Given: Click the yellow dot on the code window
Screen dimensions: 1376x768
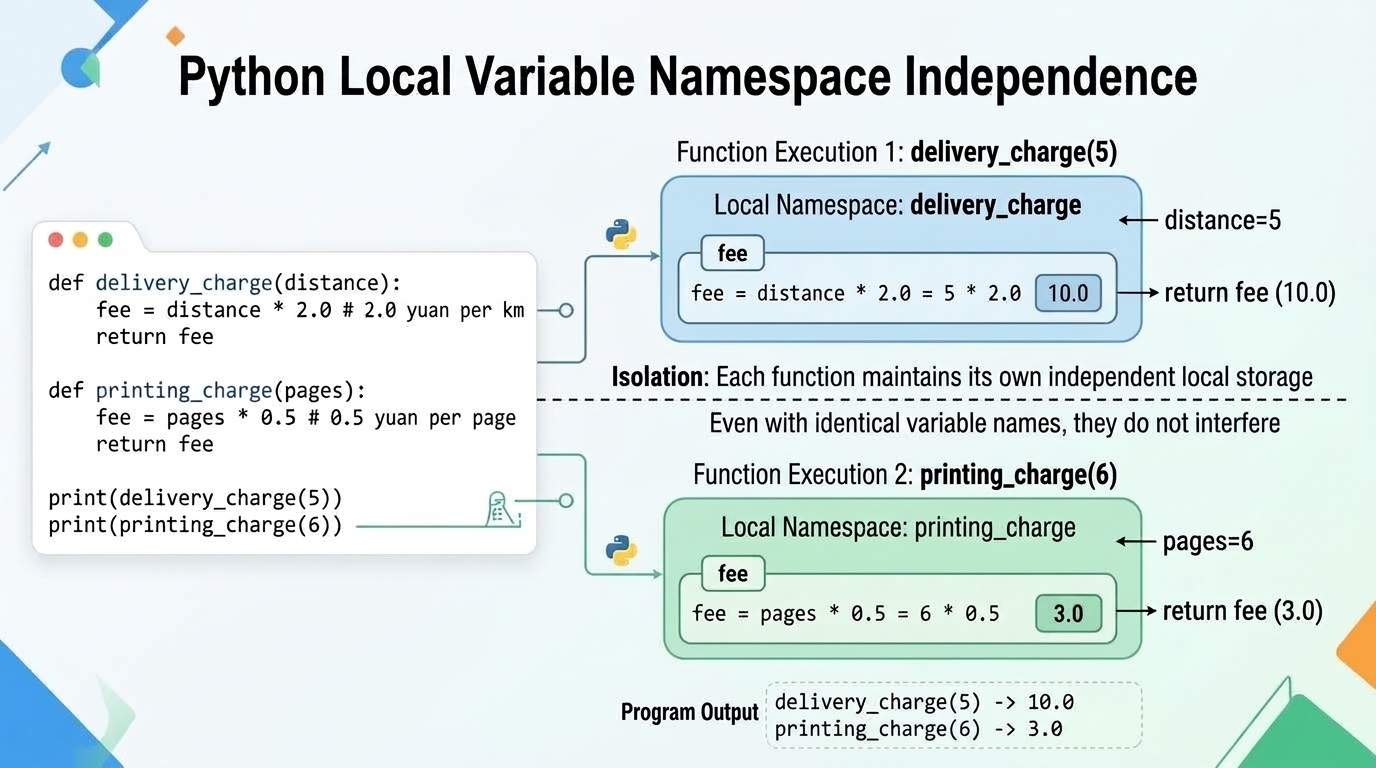Looking at the screenshot, I should point(80,240).
